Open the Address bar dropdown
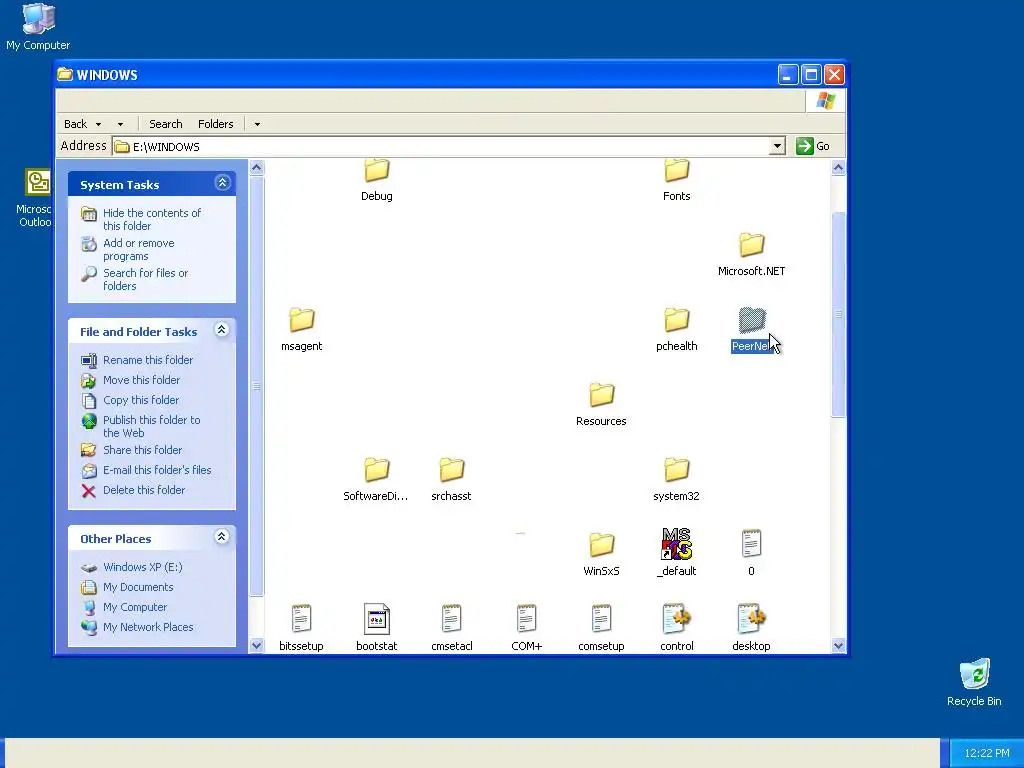The width and height of the screenshot is (1024, 768). [776, 146]
